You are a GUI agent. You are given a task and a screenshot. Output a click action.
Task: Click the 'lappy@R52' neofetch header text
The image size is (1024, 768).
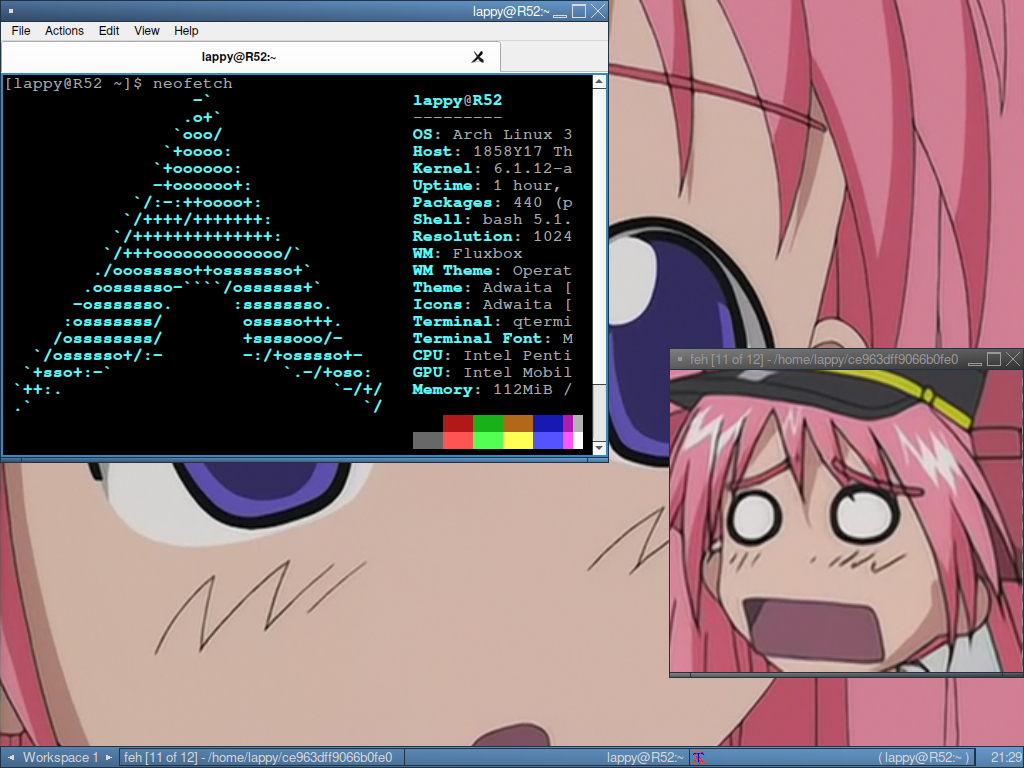point(457,101)
